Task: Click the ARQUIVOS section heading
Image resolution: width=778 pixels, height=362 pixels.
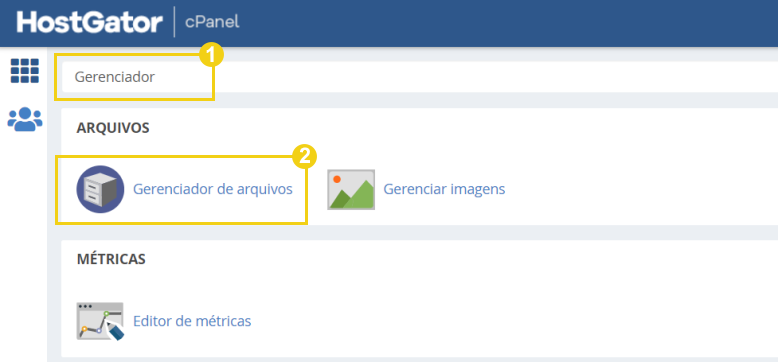Action: (113, 128)
